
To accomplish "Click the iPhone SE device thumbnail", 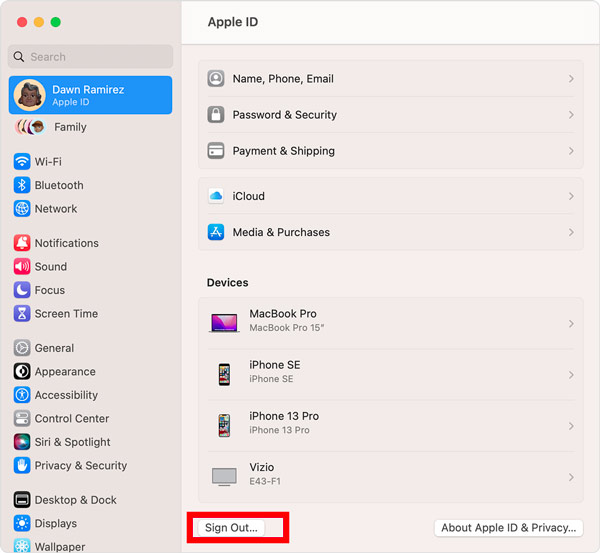I will [x=224, y=374].
